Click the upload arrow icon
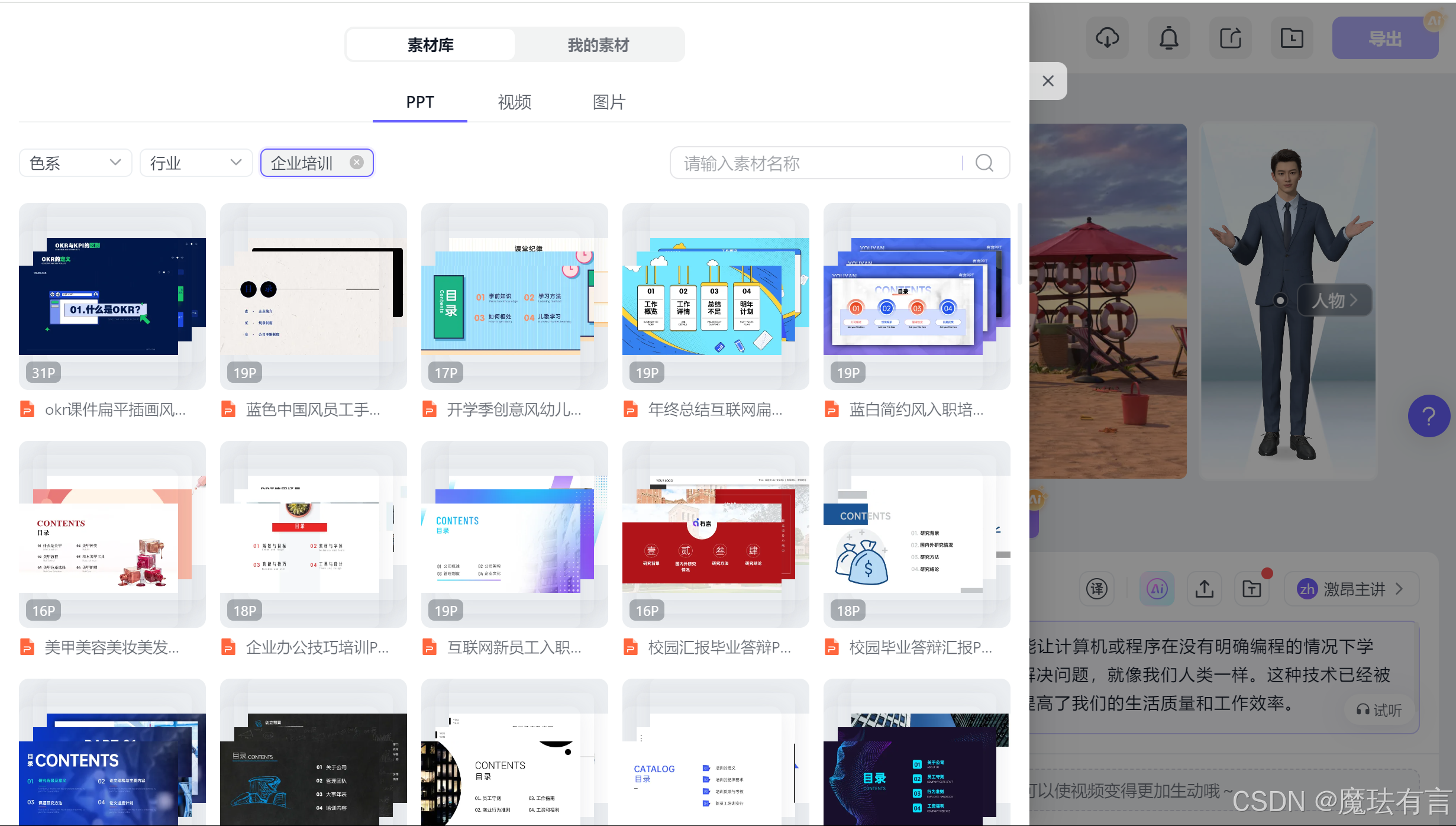 tap(1204, 589)
